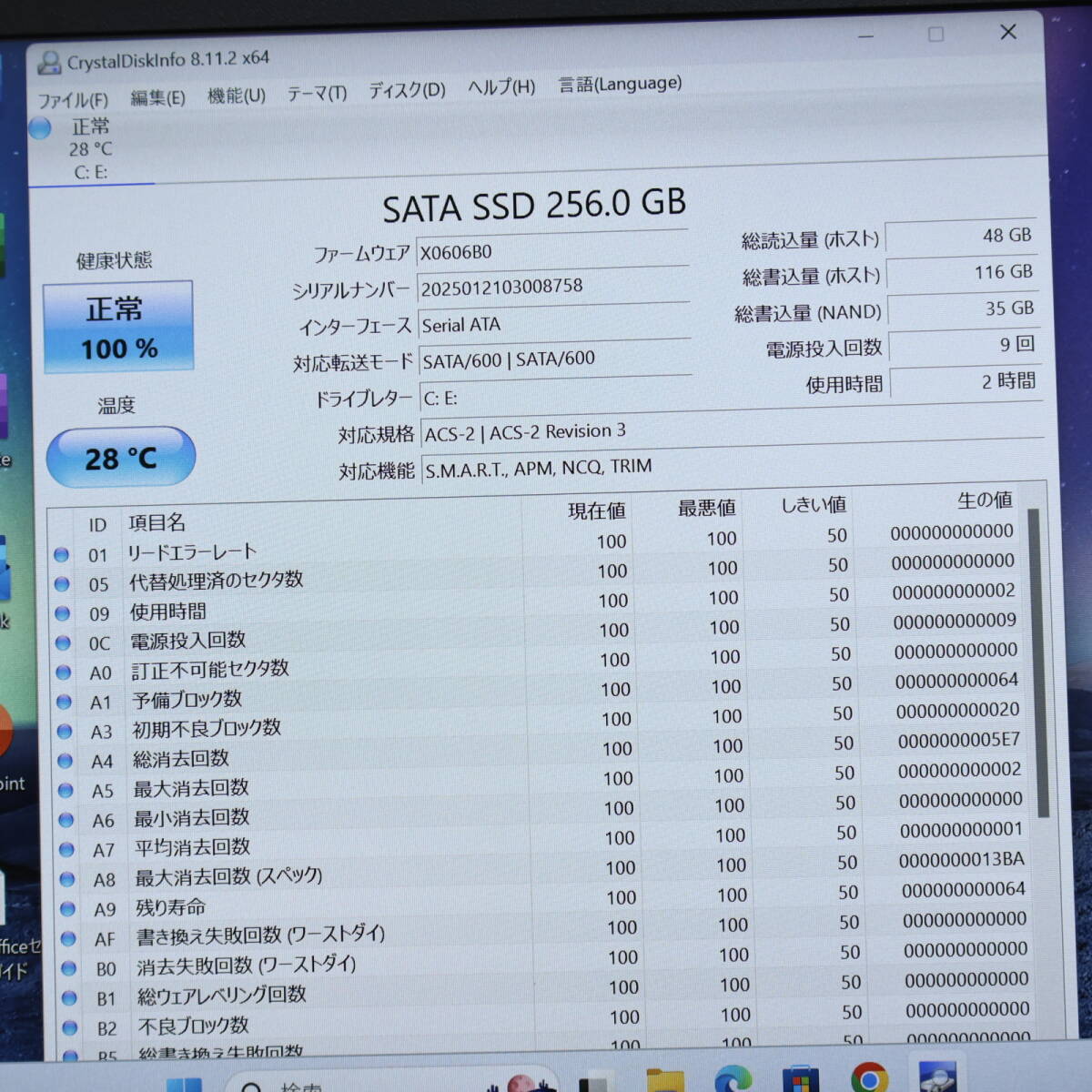The width and height of the screenshot is (1092, 1092).
Task: Open the 機能(U) menu
Action: (237, 95)
